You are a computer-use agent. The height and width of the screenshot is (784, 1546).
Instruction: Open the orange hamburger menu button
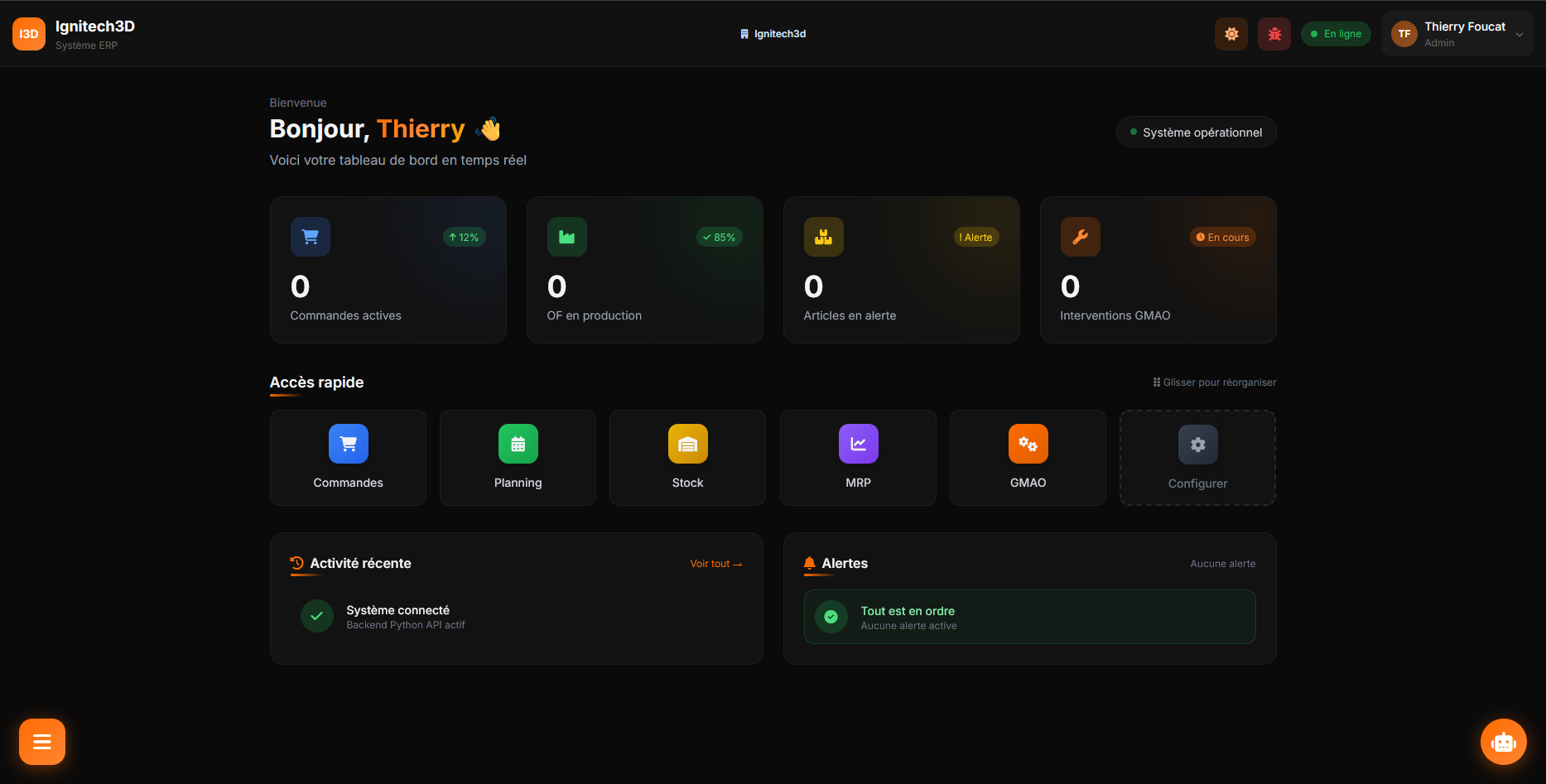coord(42,742)
